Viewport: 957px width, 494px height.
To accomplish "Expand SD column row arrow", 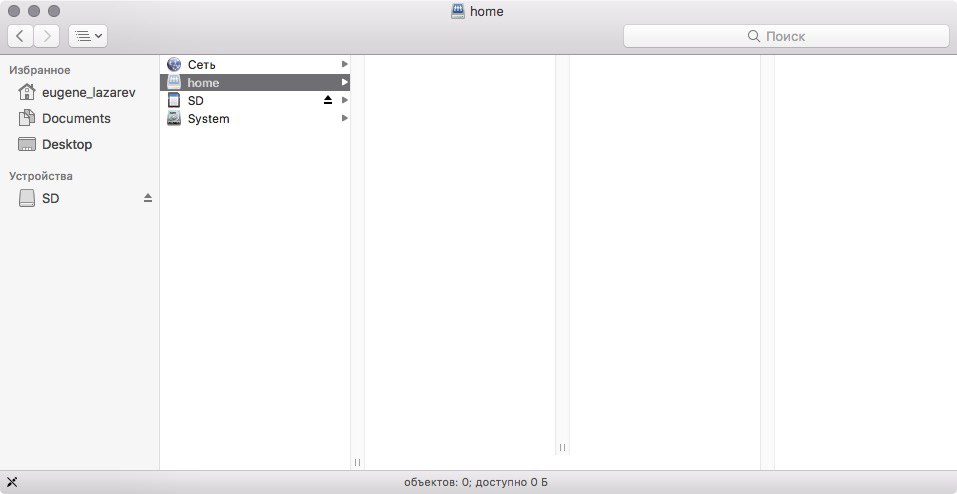I will [345, 100].
